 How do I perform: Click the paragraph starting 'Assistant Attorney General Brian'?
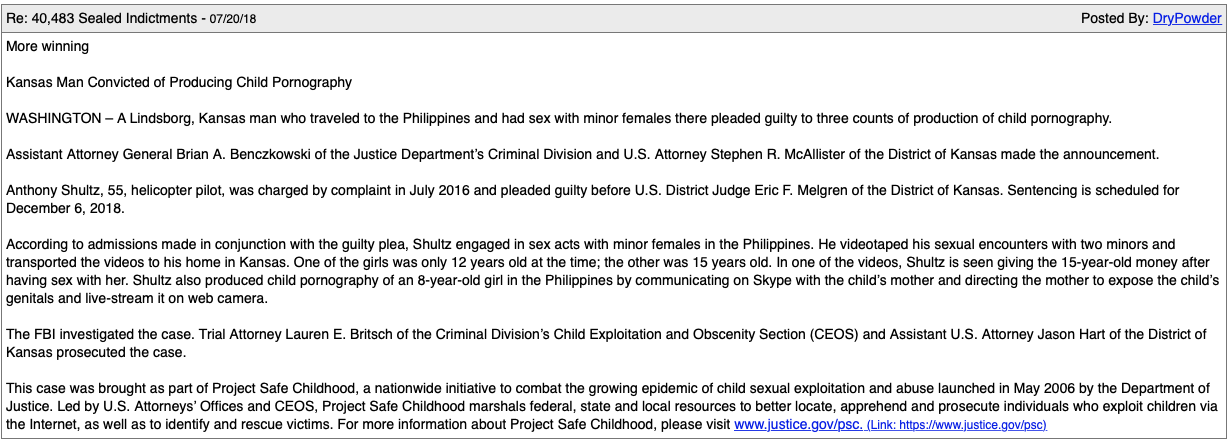582,154
